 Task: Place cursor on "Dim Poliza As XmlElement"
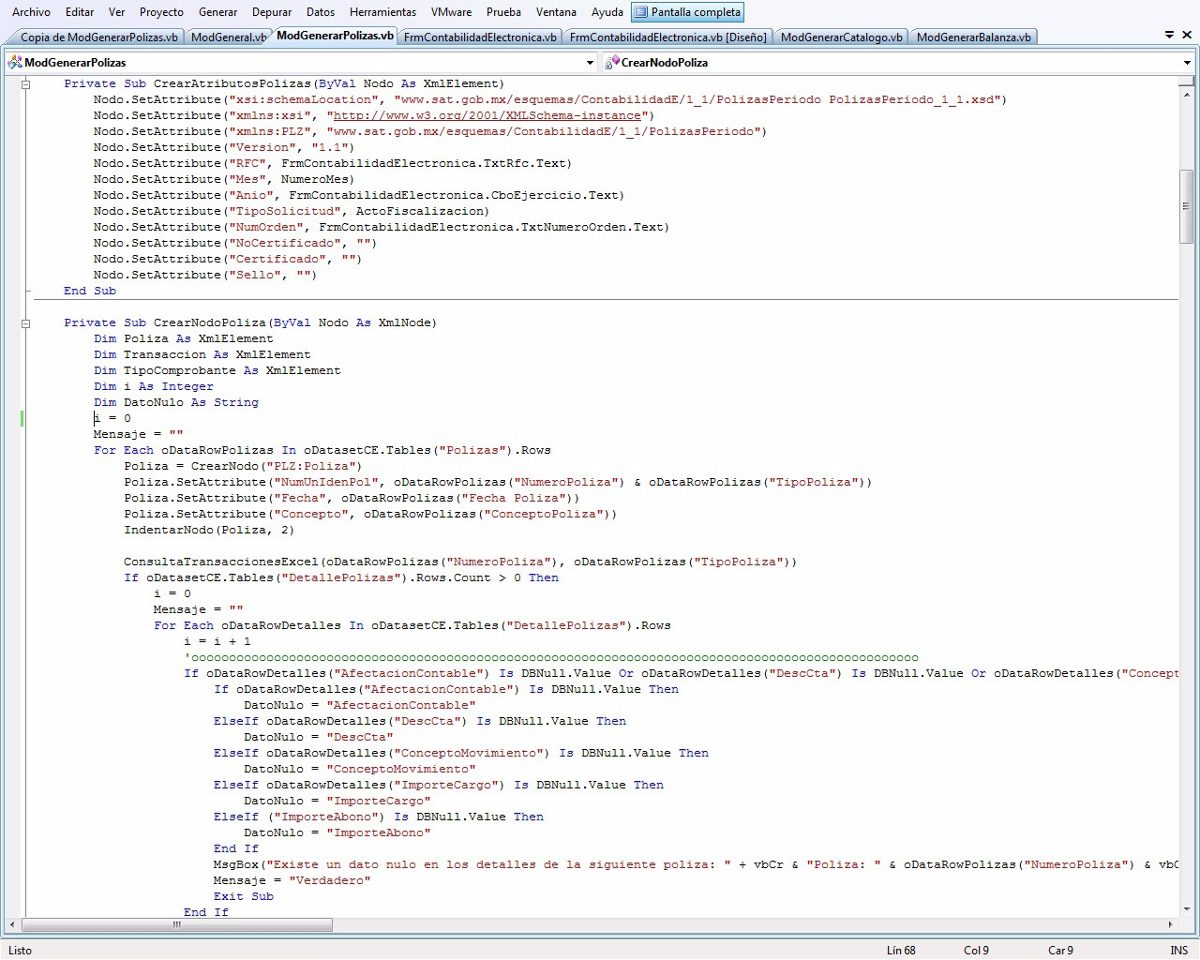184,339
